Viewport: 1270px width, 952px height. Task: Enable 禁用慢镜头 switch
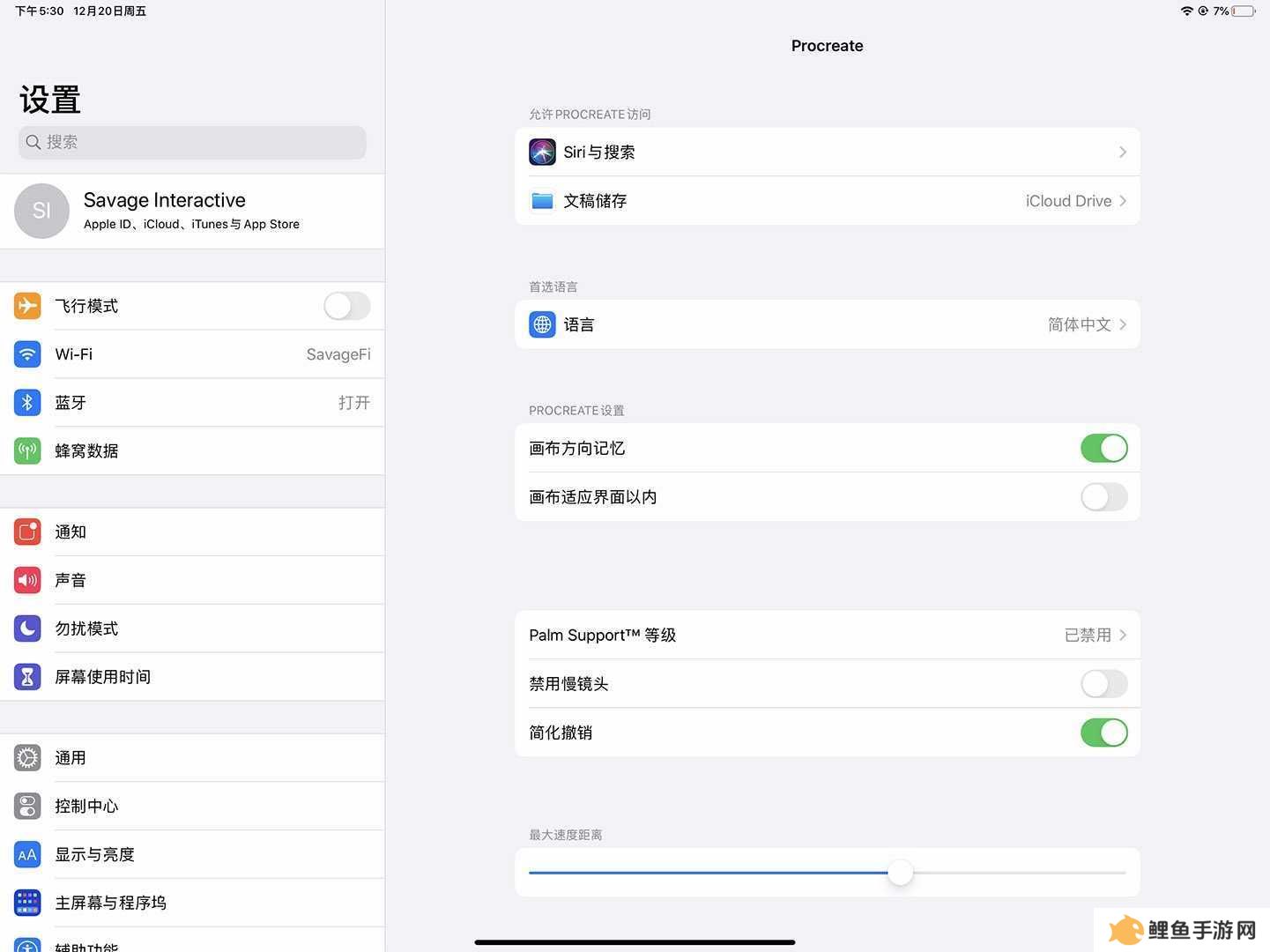click(x=1104, y=684)
